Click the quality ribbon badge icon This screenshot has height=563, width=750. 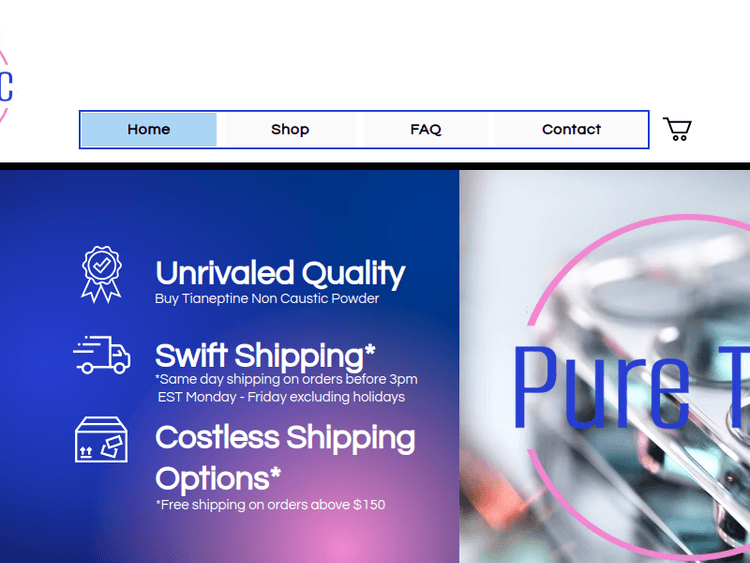[x=101, y=275]
